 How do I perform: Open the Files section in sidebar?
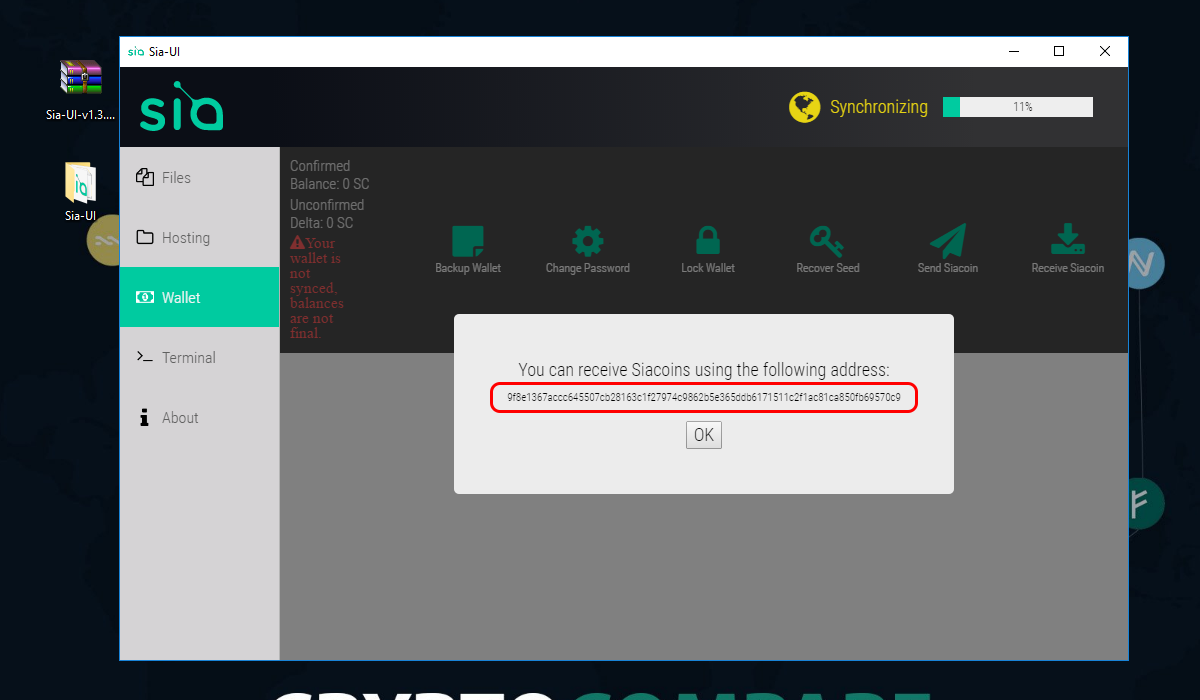point(199,177)
